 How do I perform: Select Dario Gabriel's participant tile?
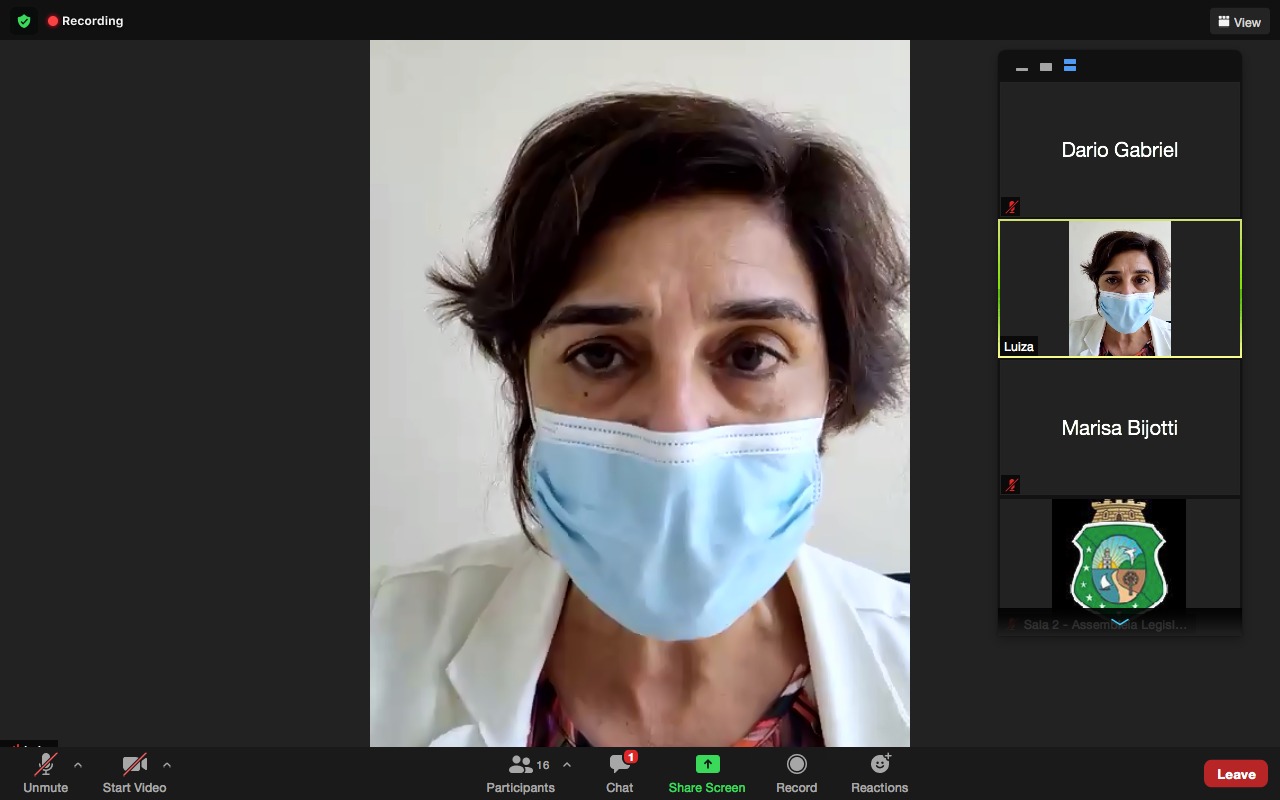1119,150
